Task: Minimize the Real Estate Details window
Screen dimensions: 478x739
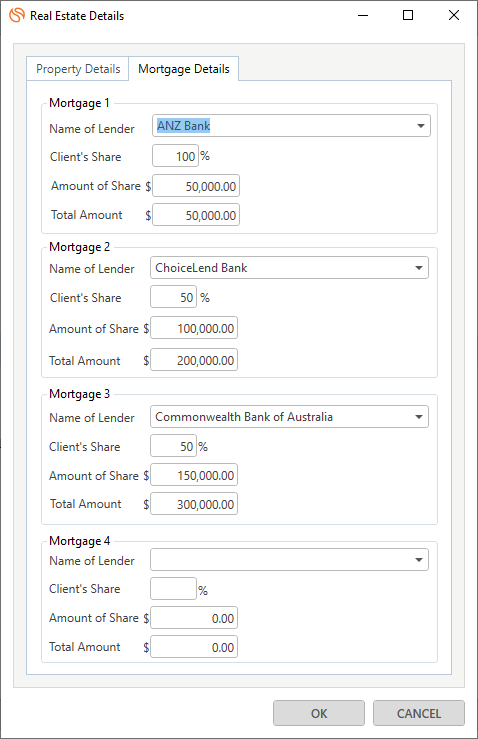Action: coord(363,16)
